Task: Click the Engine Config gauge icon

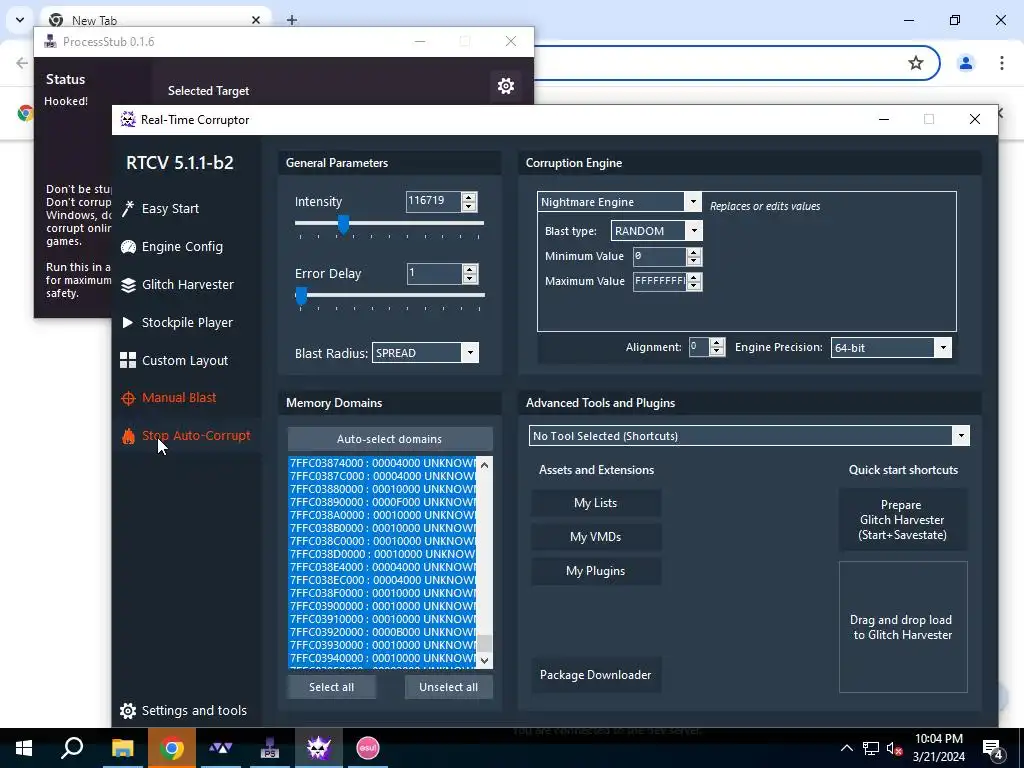Action: (x=128, y=247)
